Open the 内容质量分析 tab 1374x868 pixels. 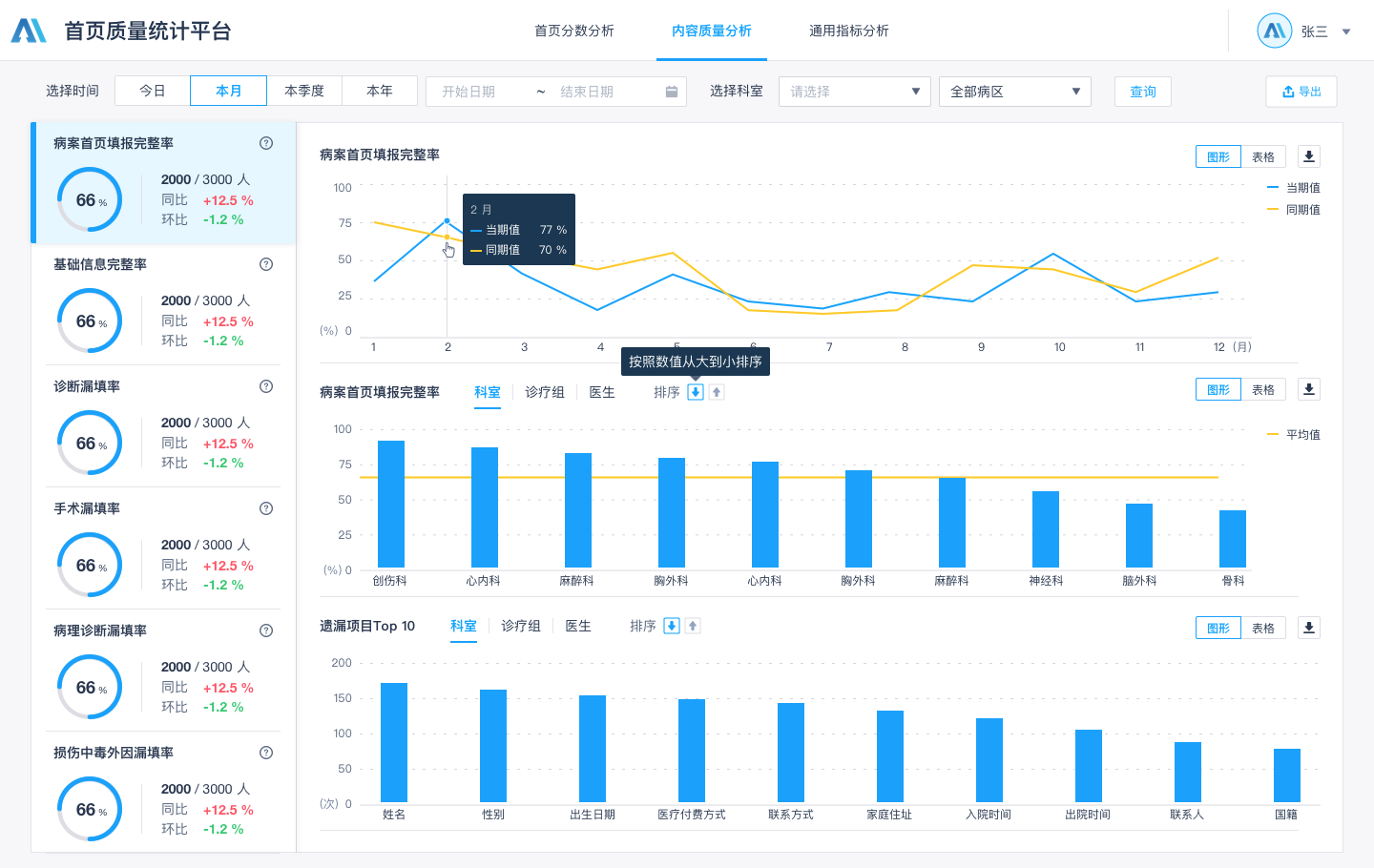[712, 31]
